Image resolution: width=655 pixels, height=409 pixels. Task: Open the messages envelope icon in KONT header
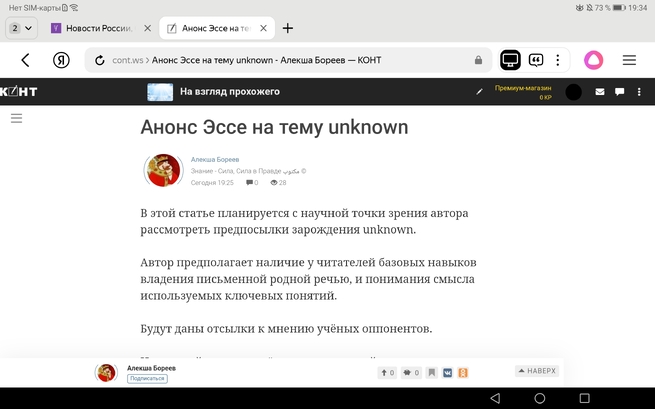click(x=600, y=92)
